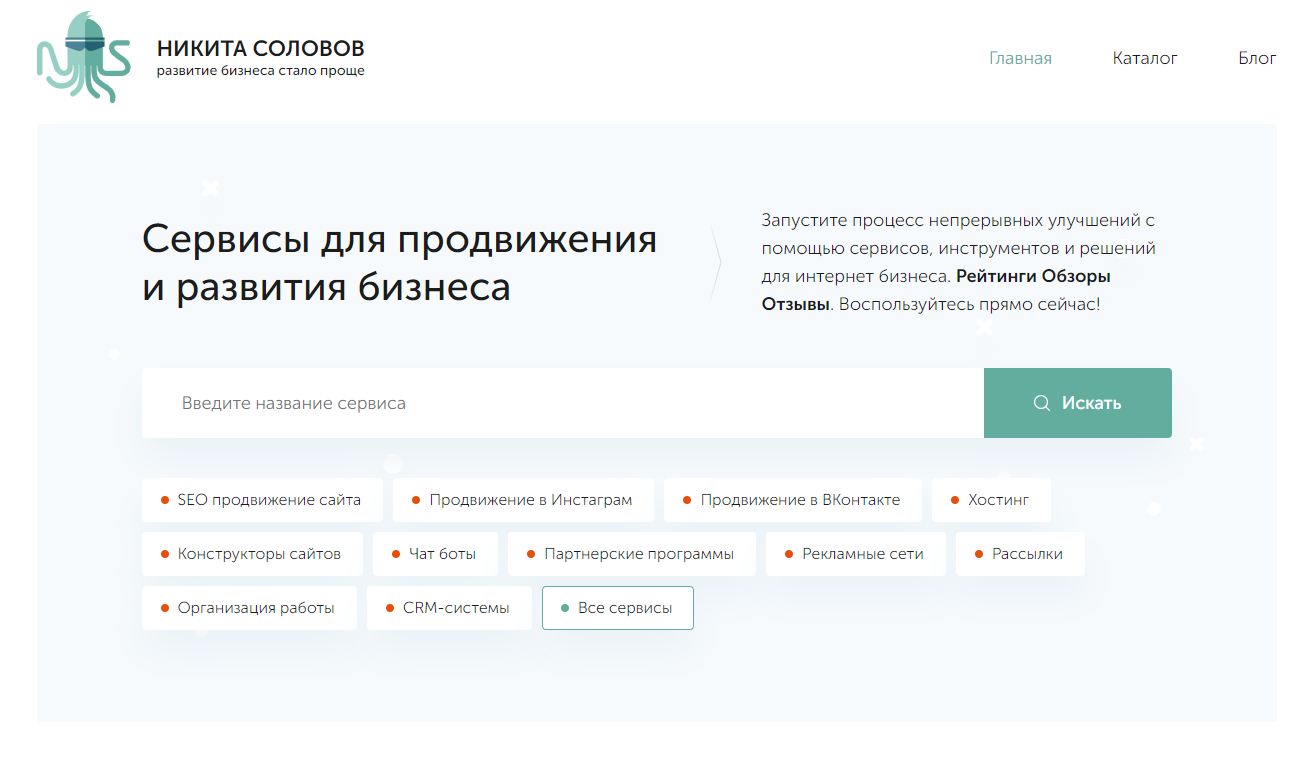The width and height of the screenshot is (1310, 761).
Task: Click the octopus logo icon
Action: coord(85,57)
